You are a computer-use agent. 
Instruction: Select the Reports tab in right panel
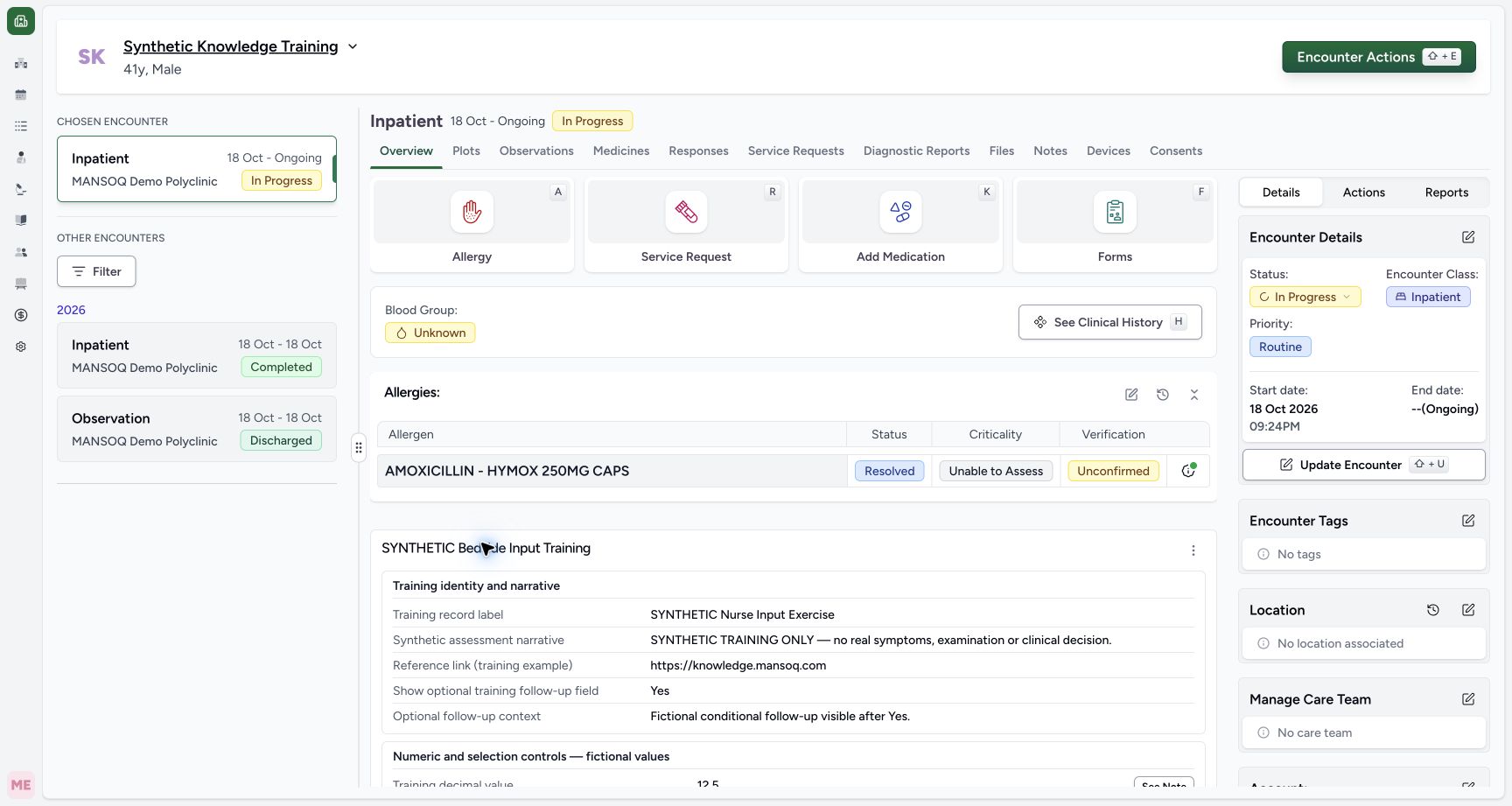[1446, 193]
